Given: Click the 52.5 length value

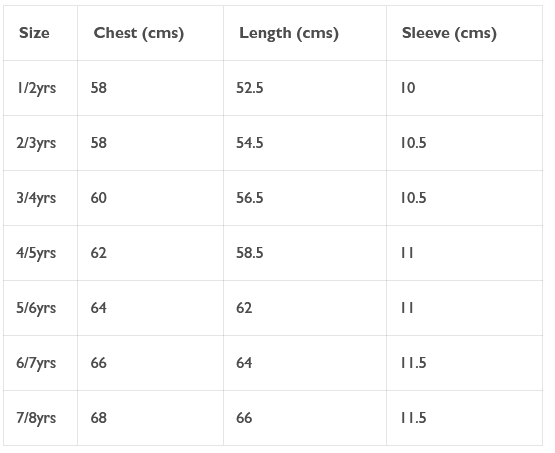Looking at the screenshot, I should 250,88.
